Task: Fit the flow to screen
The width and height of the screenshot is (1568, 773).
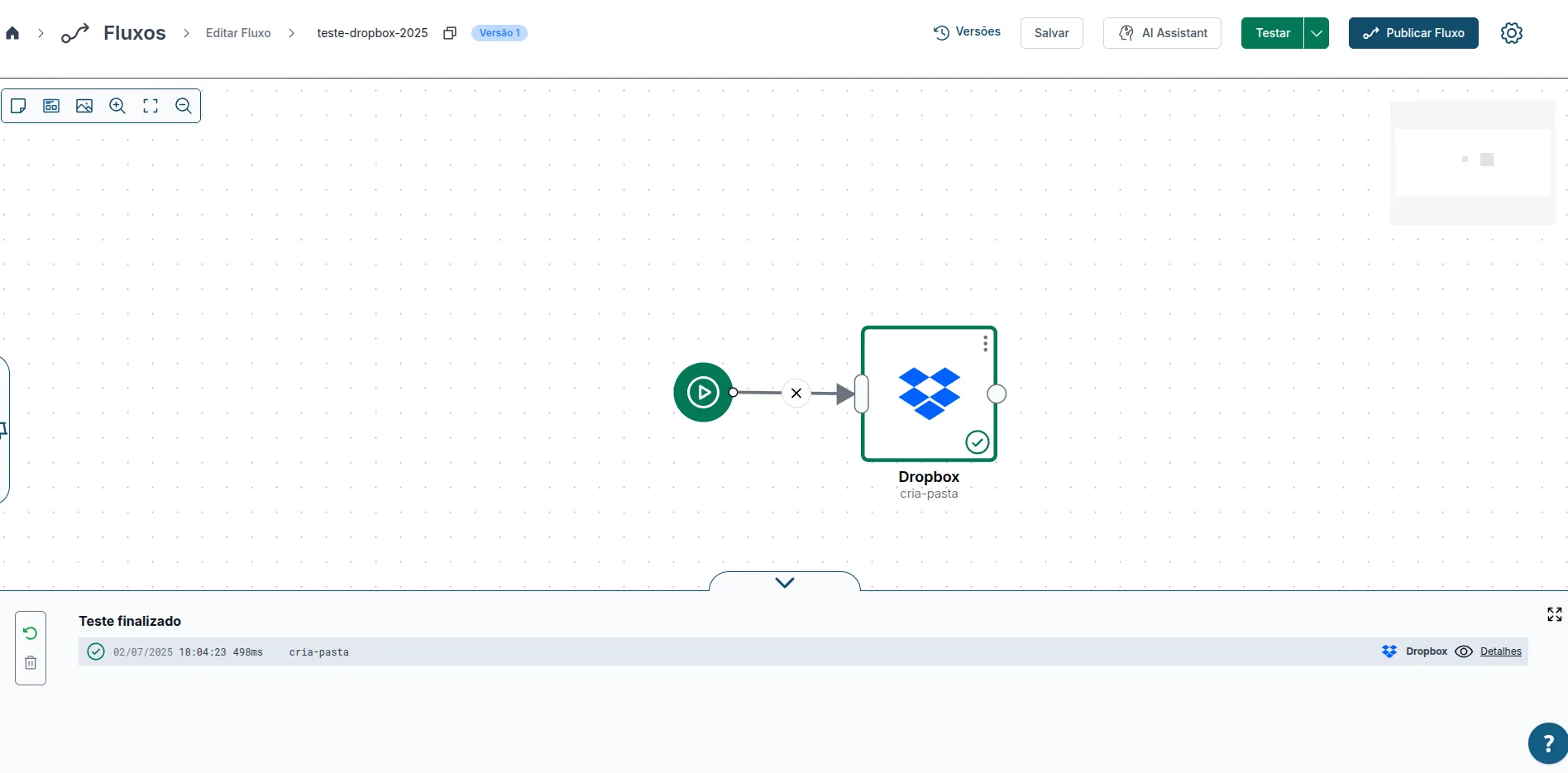Action: click(x=151, y=106)
